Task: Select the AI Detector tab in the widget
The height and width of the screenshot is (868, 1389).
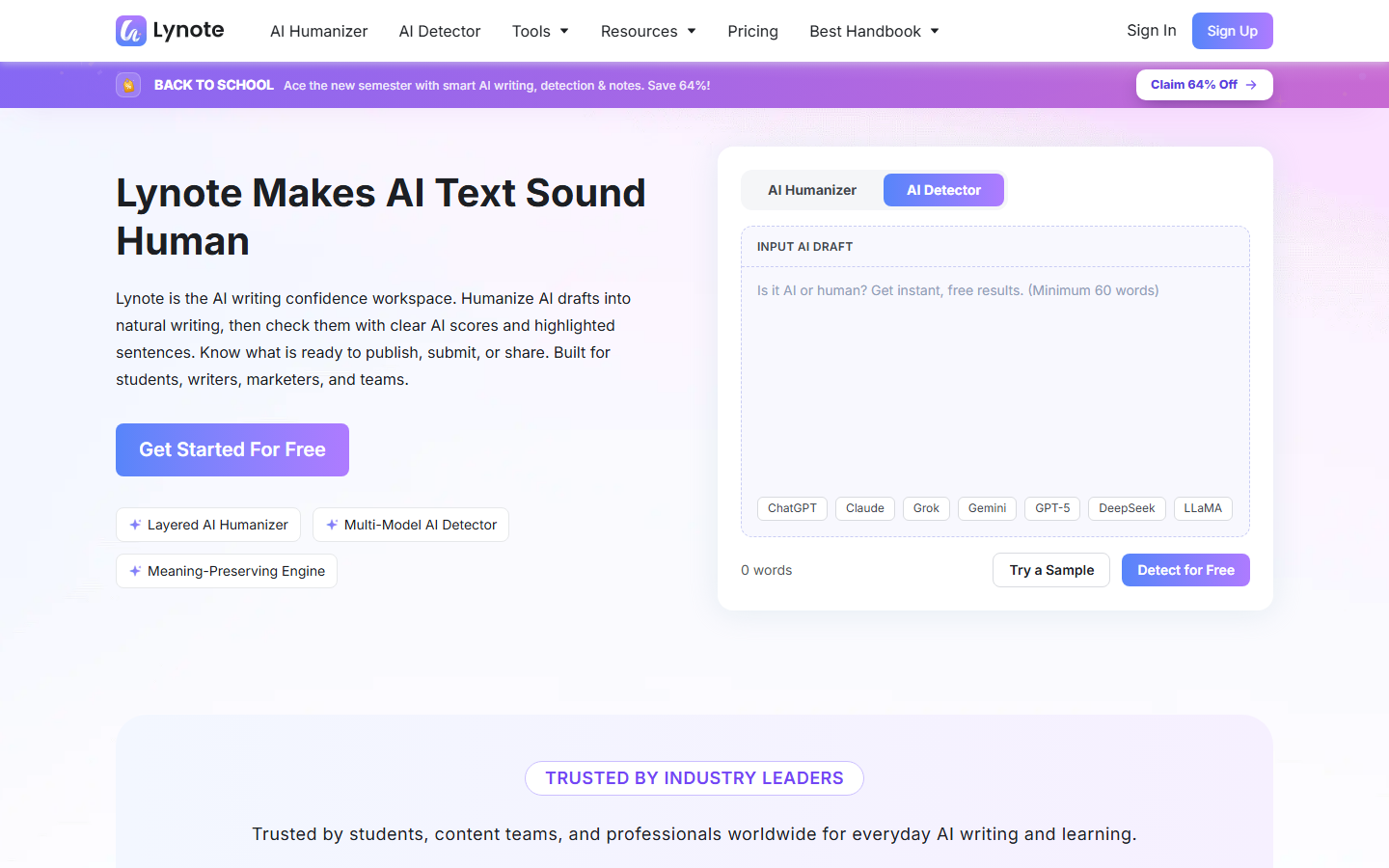Action: click(943, 190)
